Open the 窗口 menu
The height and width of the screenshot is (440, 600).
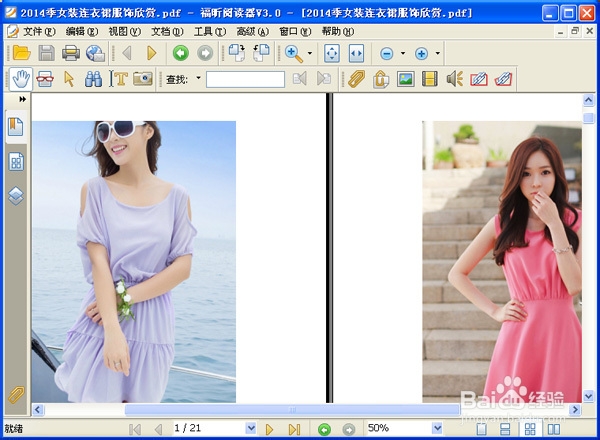pyautogui.click(x=295, y=32)
